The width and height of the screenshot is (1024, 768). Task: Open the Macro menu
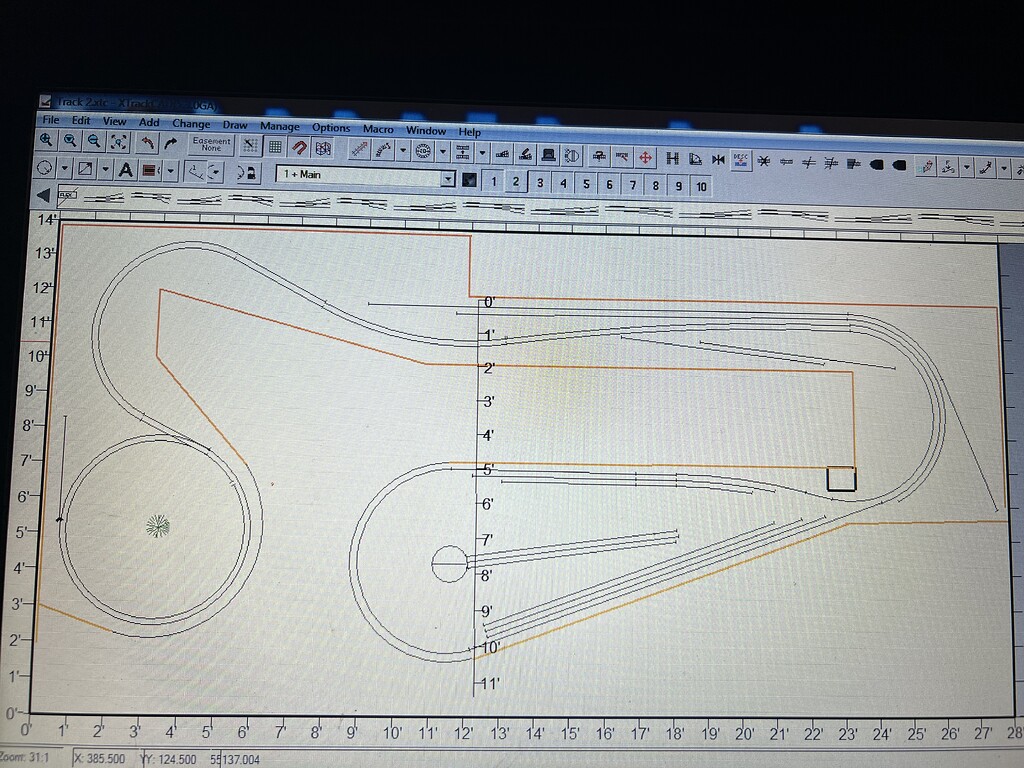tap(378, 129)
